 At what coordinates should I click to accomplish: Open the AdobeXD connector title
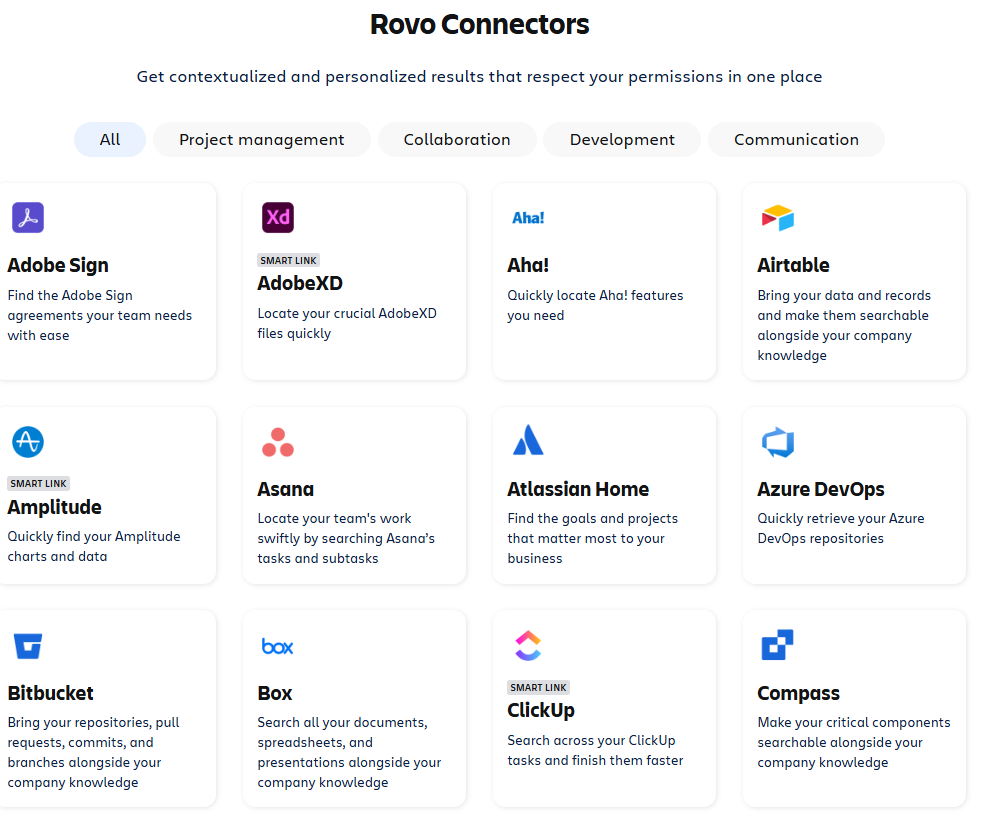300,283
